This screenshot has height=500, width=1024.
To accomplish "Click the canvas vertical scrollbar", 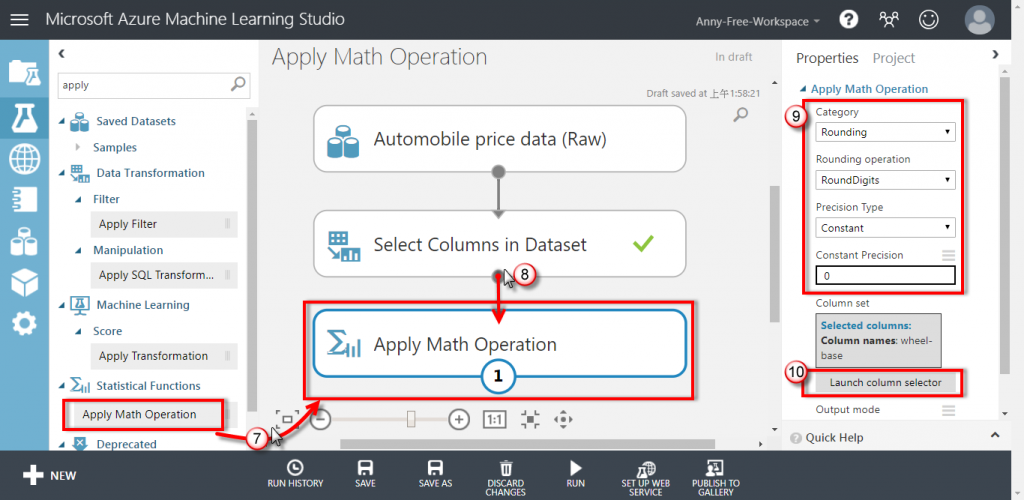I will click(x=775, y=254).
